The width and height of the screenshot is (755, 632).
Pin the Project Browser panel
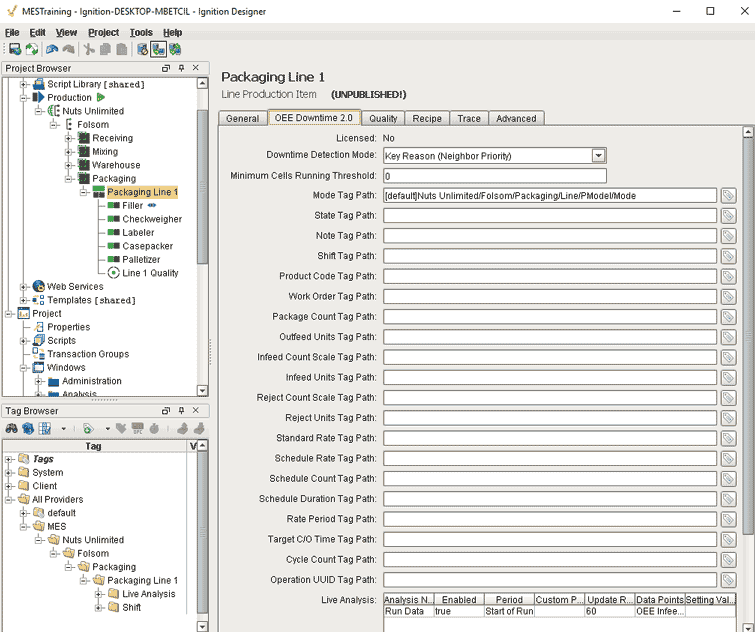click(x=182, y=68)
